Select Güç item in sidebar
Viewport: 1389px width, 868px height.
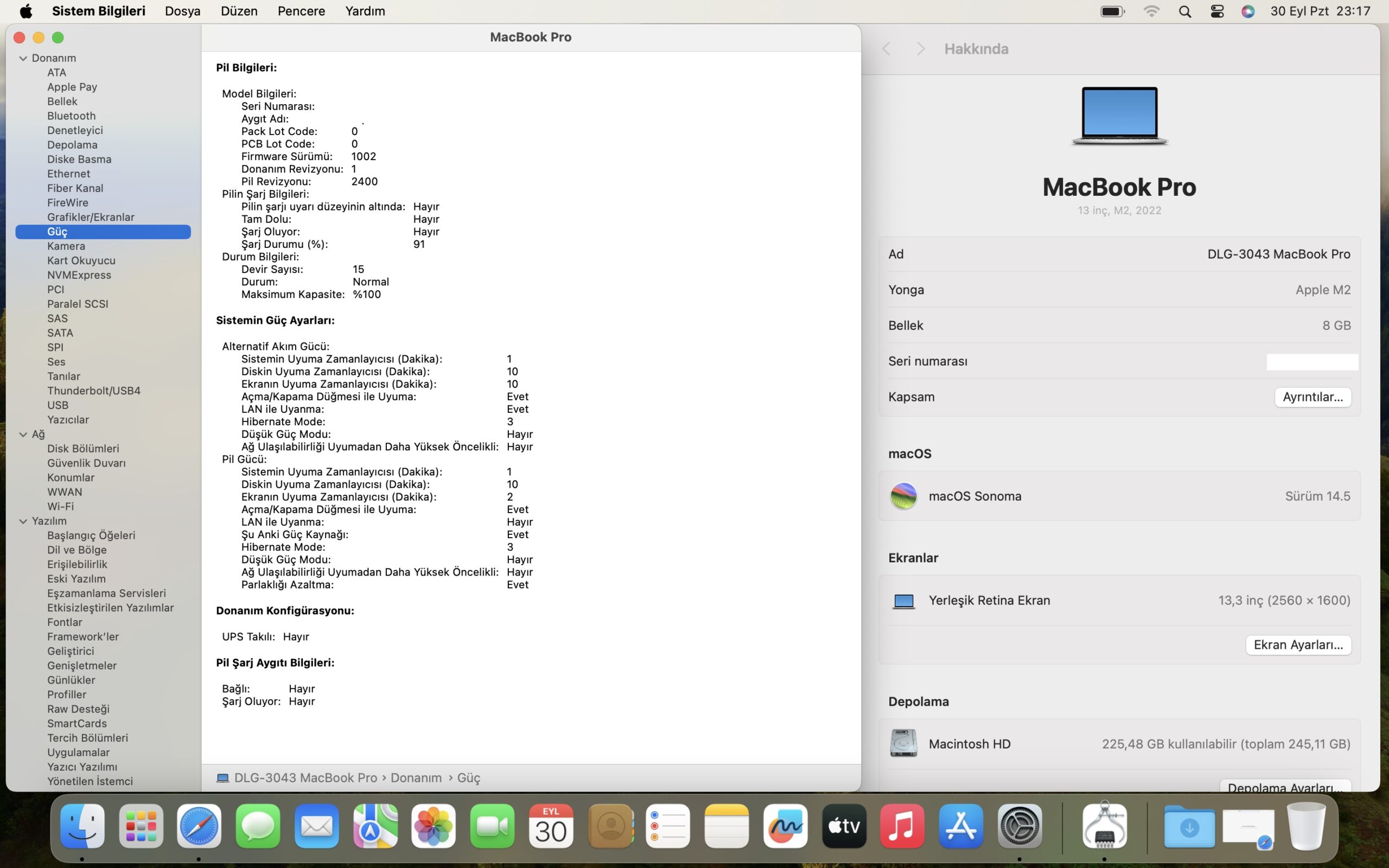(103, 231)
